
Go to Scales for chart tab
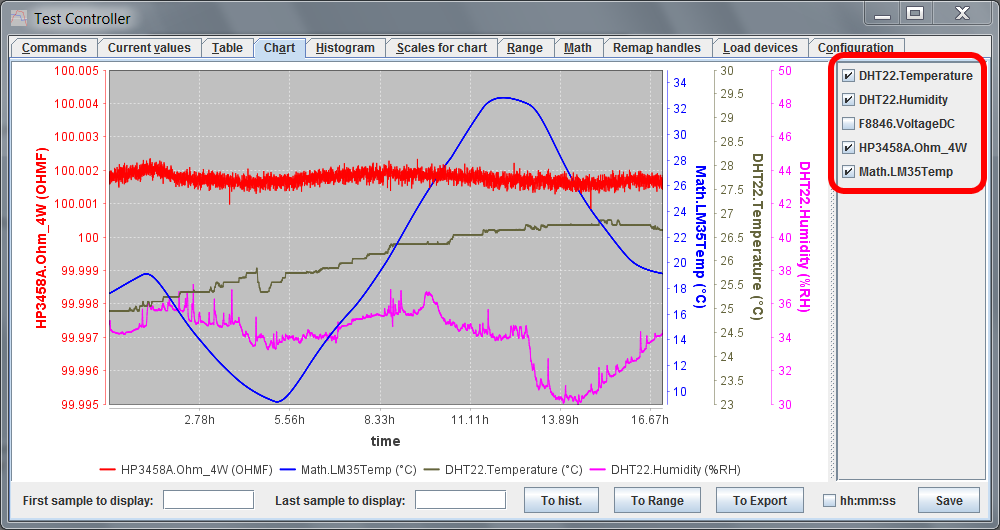pos(441,48)
